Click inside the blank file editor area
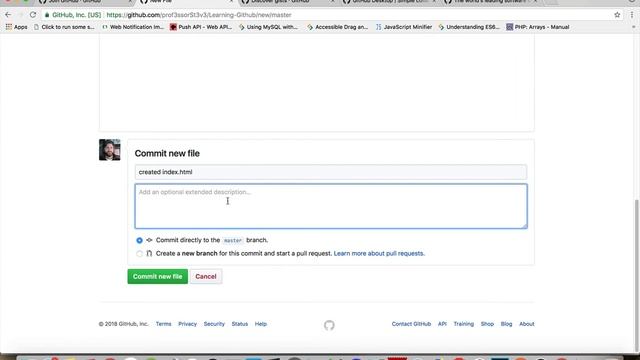 pos(316,82)
